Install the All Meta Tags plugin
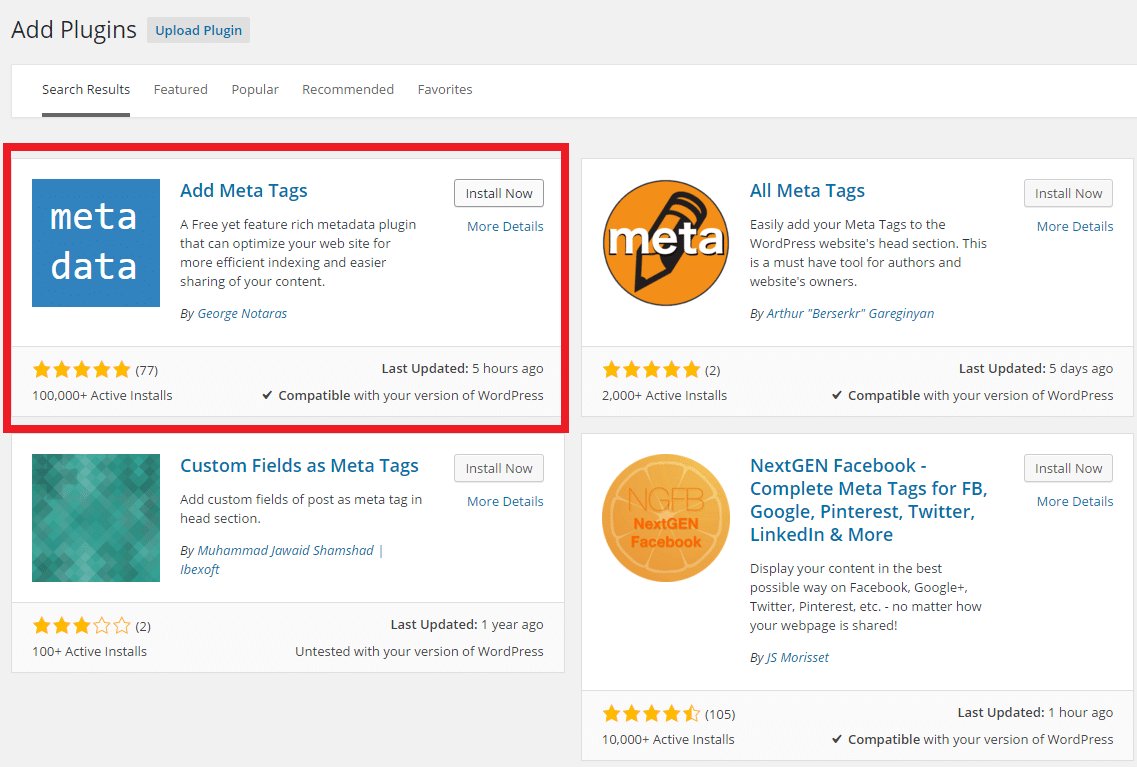The width and height of the screenshot is (1137, 767). (x=1069, y=194)
